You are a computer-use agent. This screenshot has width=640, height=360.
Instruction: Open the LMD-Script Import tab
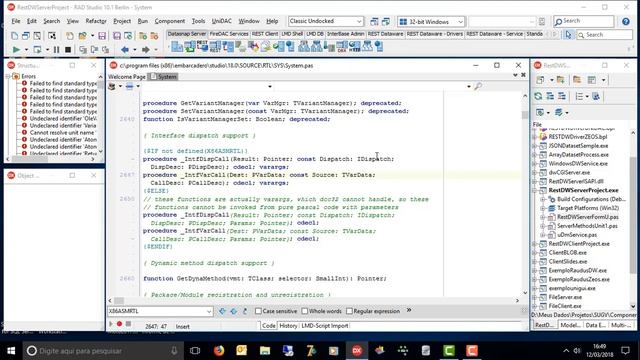325,326
